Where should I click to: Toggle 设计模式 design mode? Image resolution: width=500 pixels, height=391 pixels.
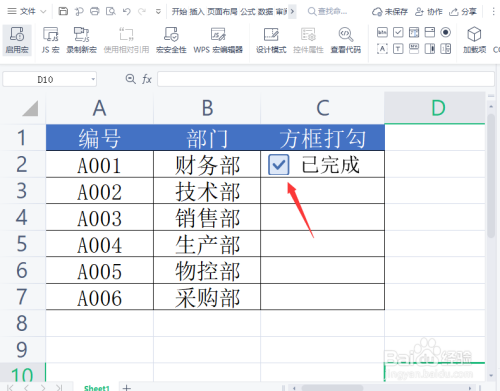point(271,40)
